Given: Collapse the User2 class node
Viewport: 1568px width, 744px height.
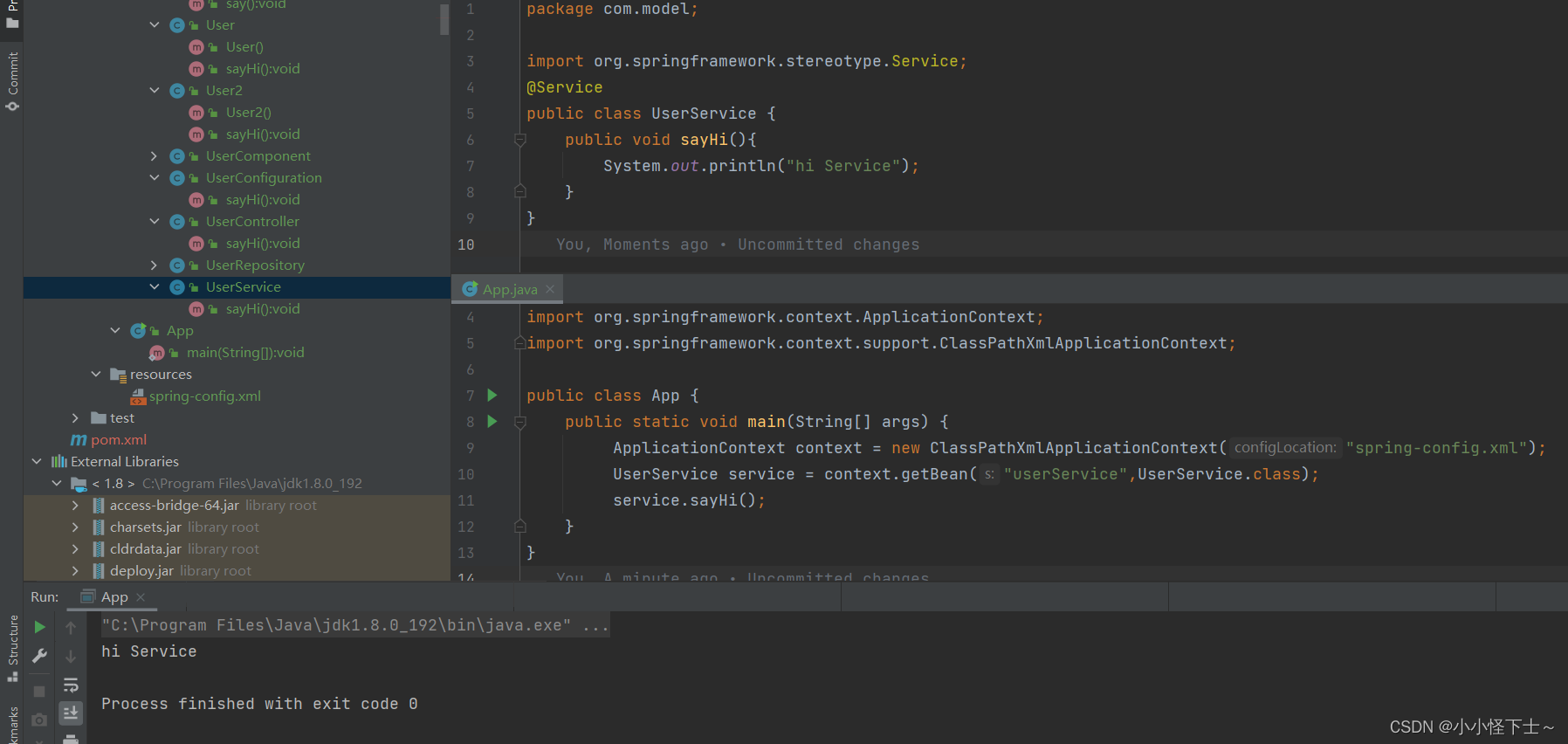Looking at the screenshot, I should point(155,91).
